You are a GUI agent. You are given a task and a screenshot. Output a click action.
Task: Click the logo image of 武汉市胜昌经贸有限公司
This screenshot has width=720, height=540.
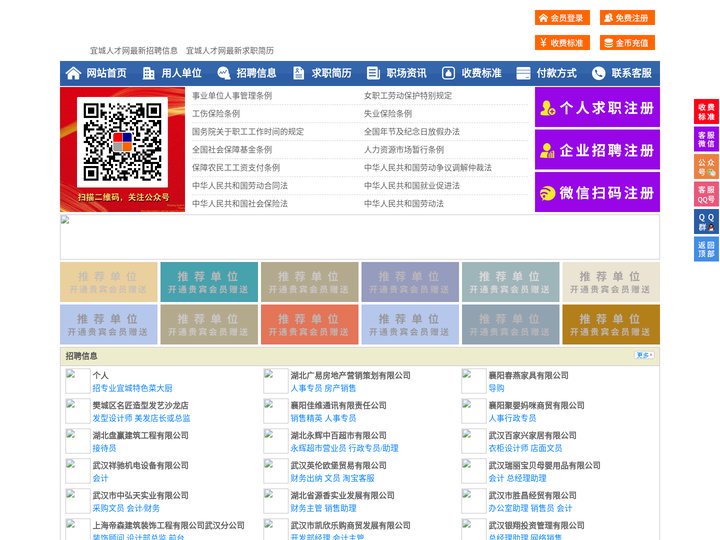(x=473, y=501)
